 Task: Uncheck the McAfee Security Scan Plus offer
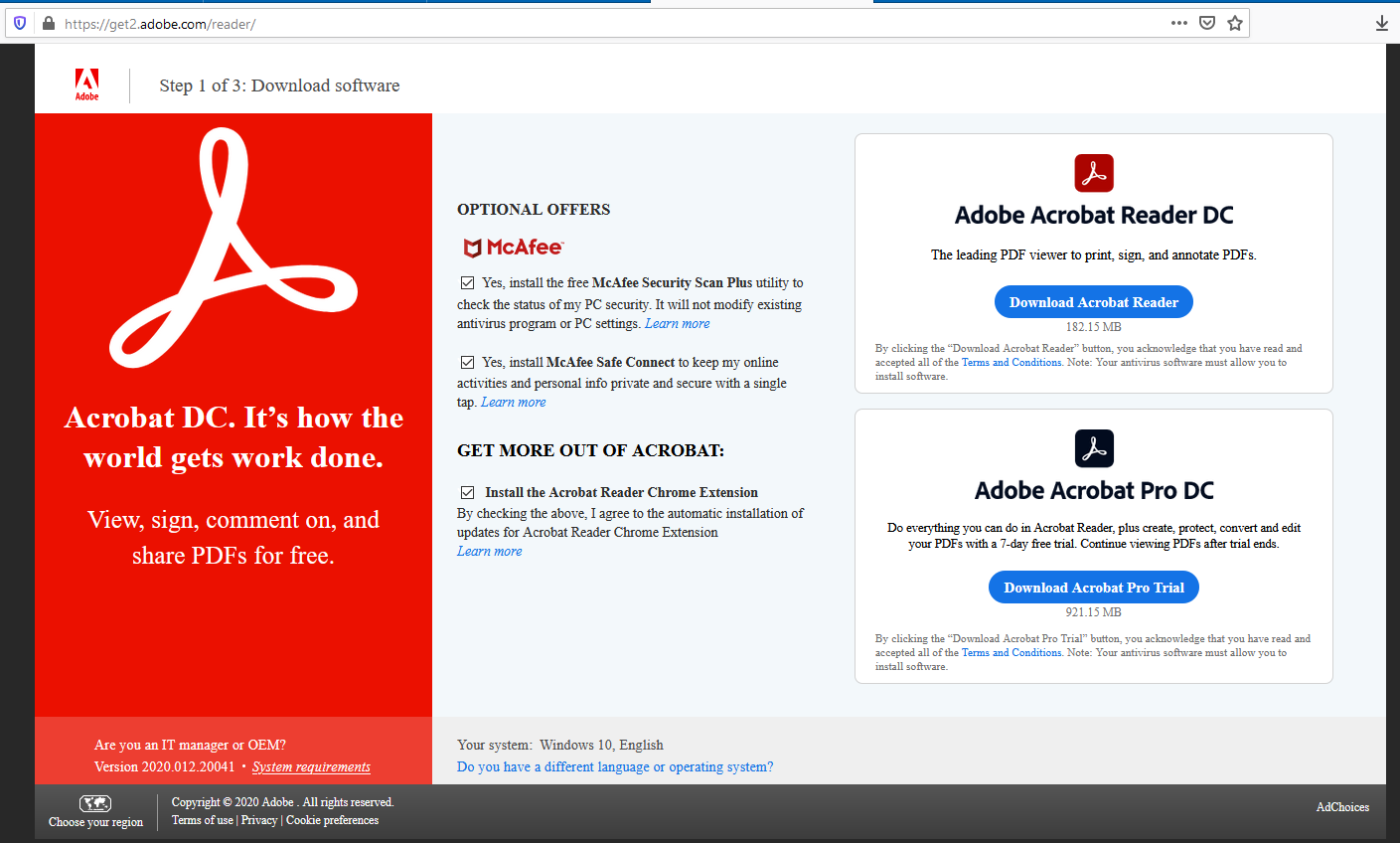click(x=467, y=283)
